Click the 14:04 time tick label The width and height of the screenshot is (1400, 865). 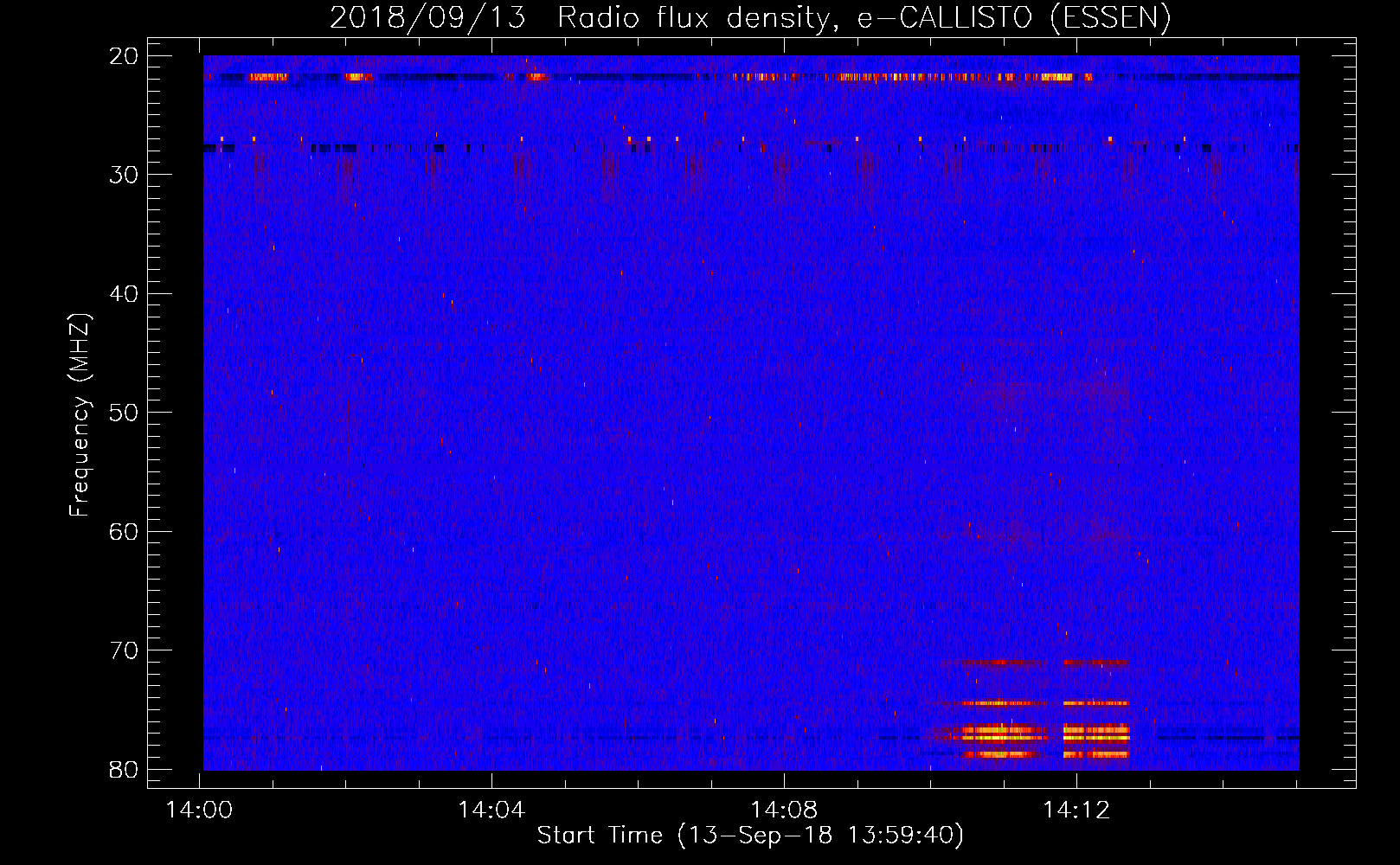point(491,811)
